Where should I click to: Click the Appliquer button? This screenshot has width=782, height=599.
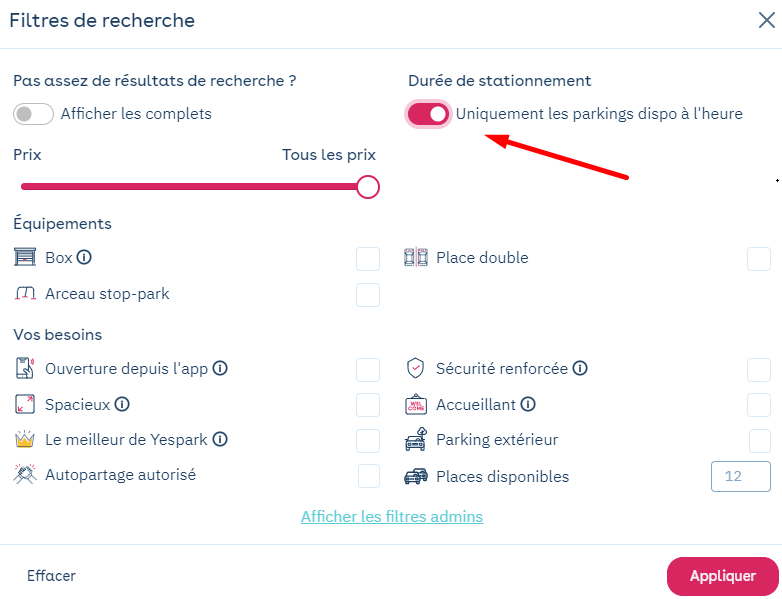[723, 576]
